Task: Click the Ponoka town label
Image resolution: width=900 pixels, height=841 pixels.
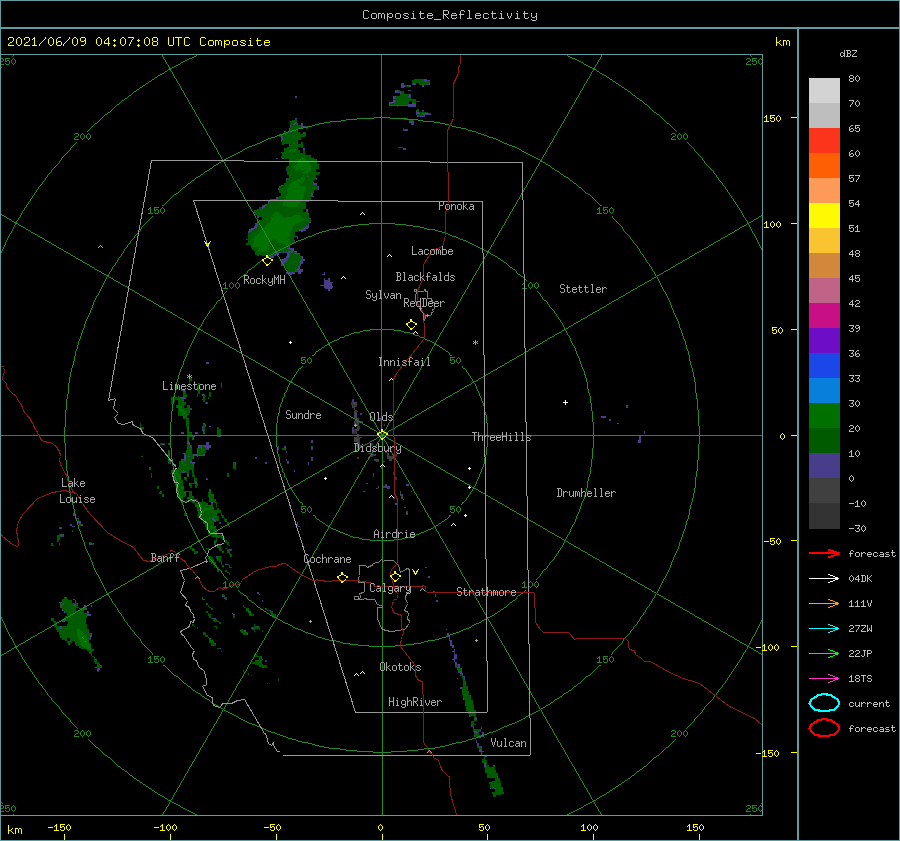Action: (x=456, y=206)
